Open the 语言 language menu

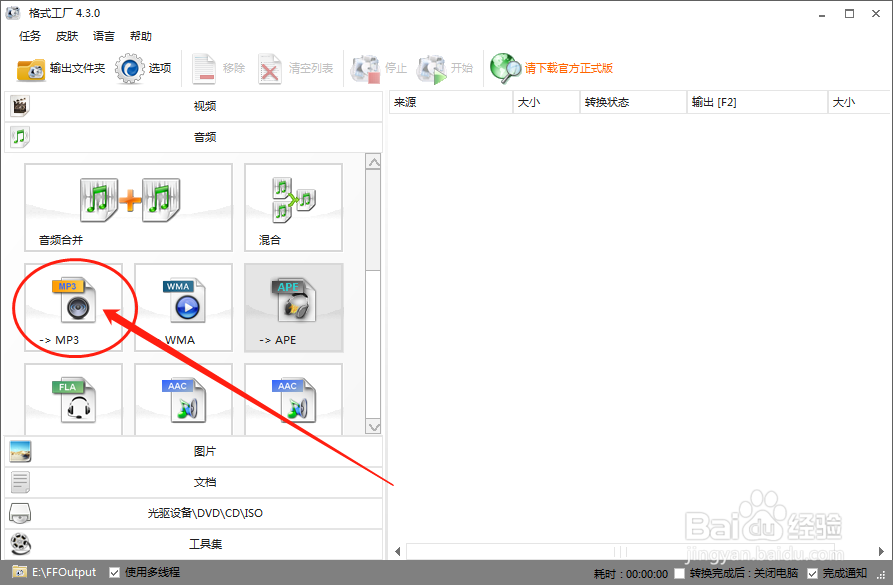[103, 35]
